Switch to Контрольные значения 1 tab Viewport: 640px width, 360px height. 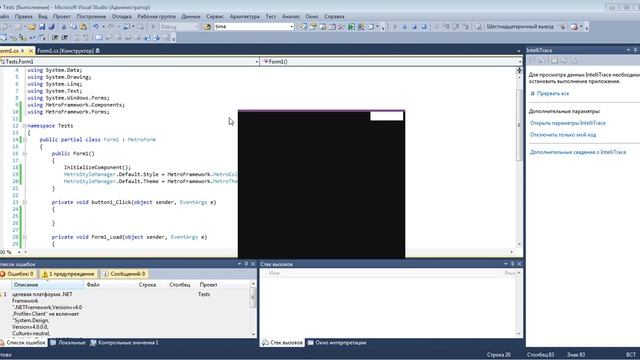[x=124, y=343]
